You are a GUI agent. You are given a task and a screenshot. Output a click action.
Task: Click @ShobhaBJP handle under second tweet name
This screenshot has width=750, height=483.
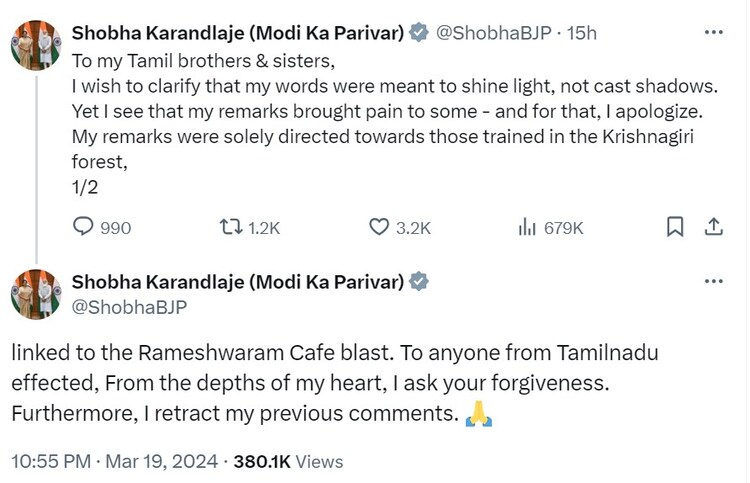coord(129,306)
